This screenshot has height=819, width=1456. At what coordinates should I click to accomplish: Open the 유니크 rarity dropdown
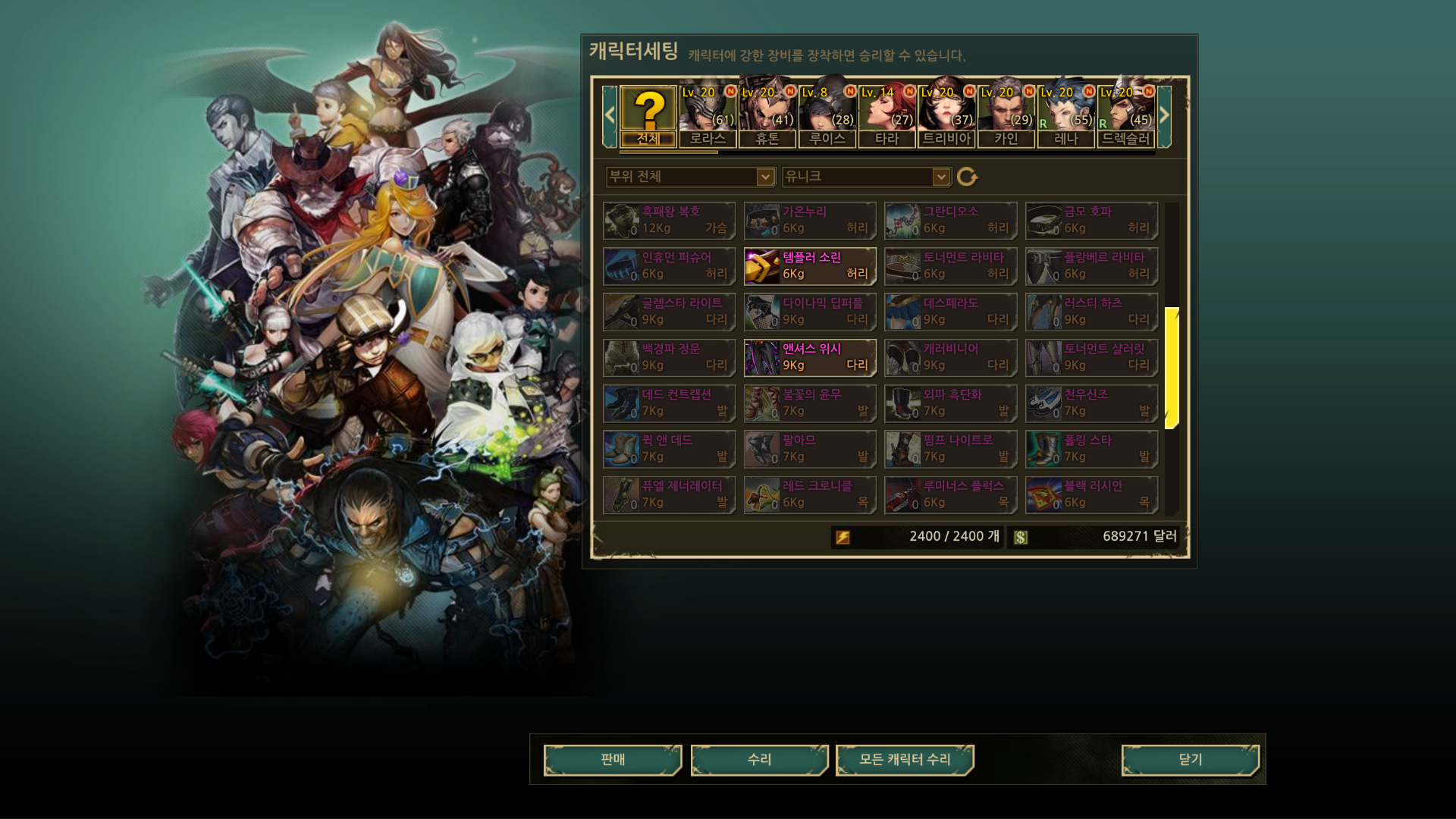click(866, 177)
